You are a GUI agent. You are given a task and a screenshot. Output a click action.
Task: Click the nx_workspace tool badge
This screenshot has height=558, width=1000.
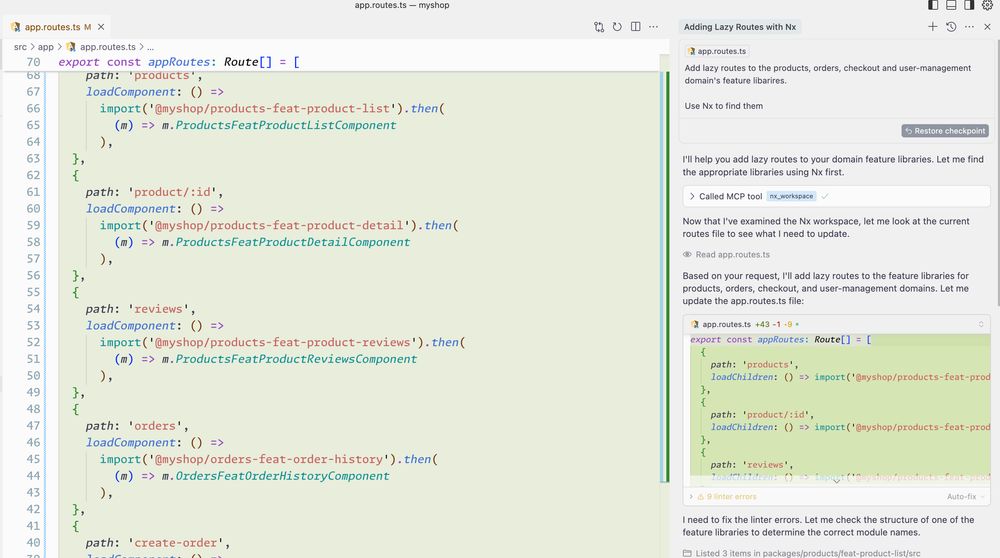pos(791,196)
